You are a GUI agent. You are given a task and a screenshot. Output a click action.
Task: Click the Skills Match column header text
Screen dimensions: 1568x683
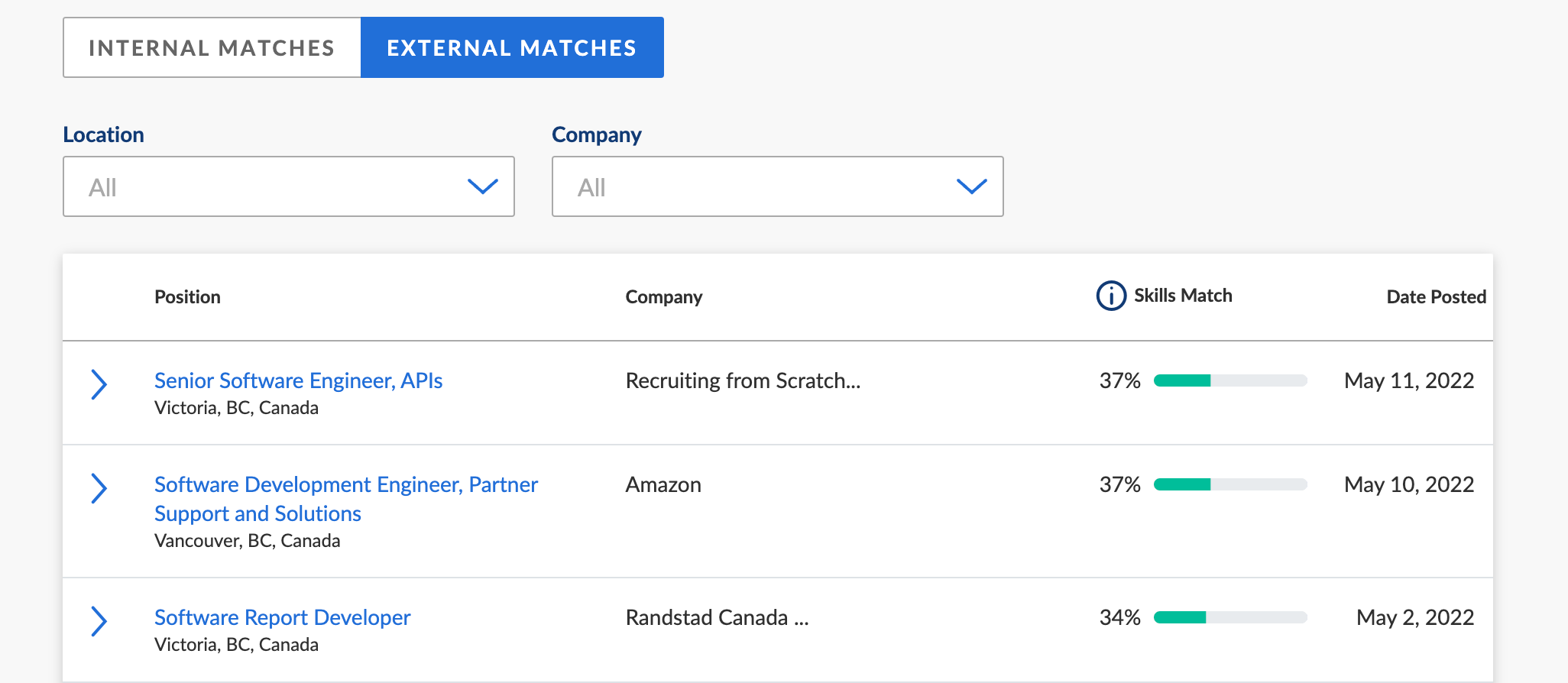[1183, 296]
